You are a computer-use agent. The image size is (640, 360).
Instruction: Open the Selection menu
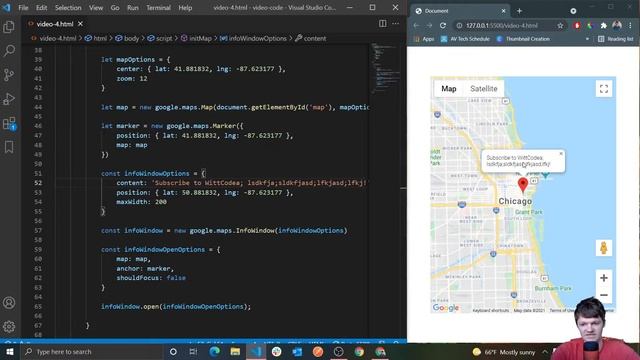click(68, 8)
